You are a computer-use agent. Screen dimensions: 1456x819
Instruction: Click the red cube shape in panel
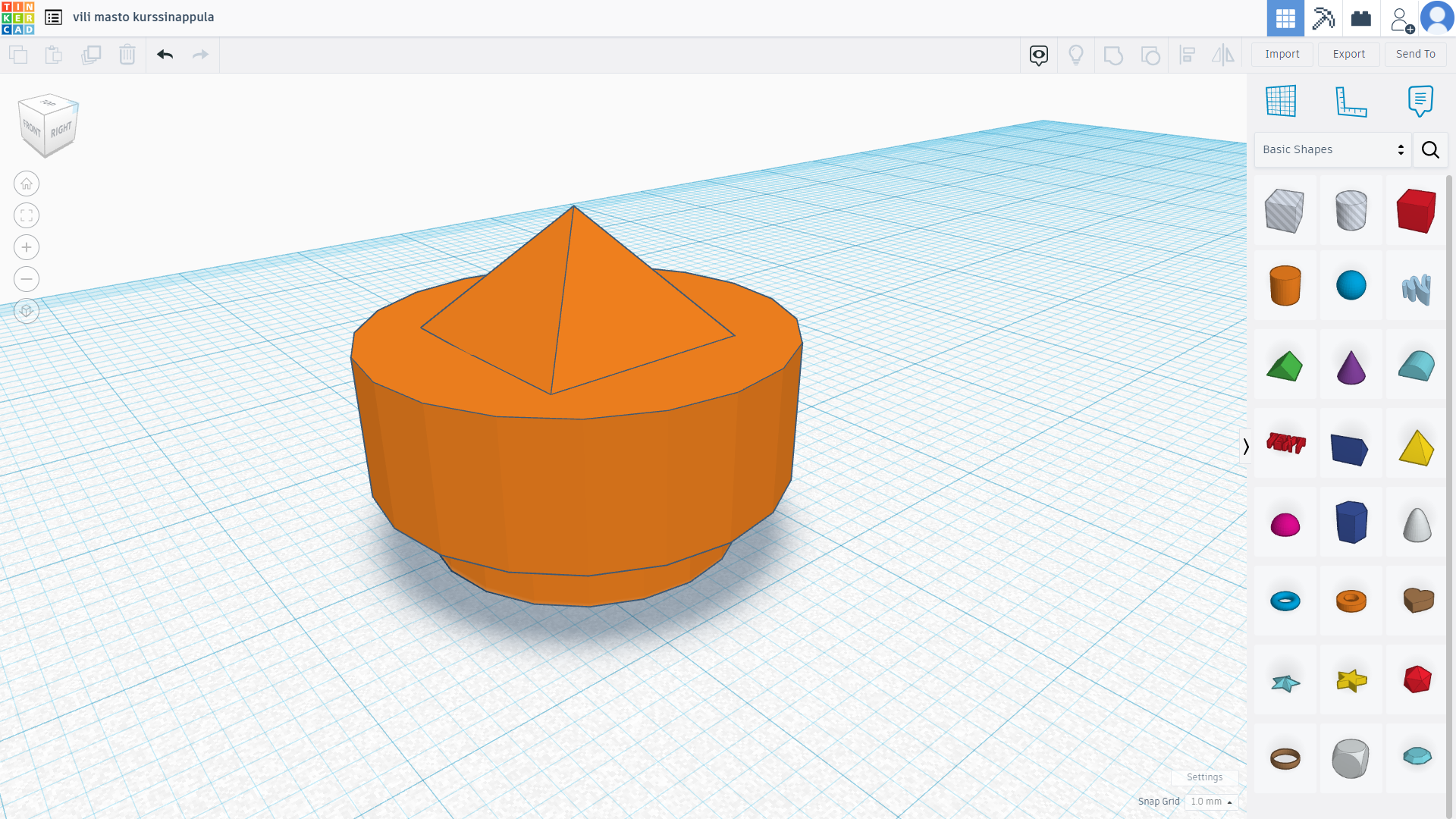1417,209
